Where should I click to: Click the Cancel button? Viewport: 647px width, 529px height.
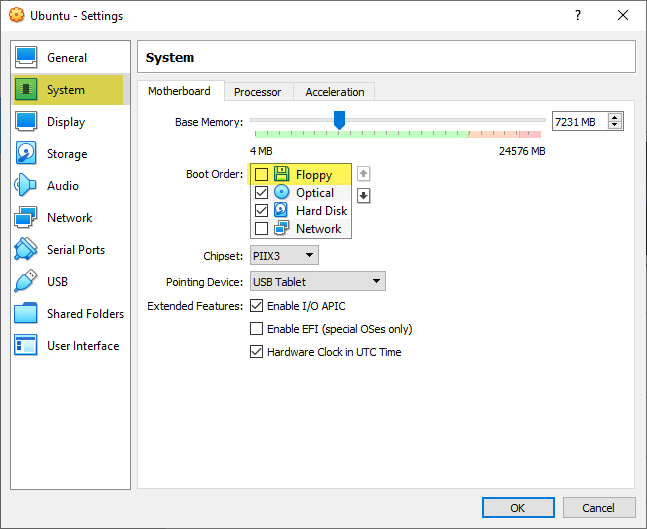coord(598,508)
